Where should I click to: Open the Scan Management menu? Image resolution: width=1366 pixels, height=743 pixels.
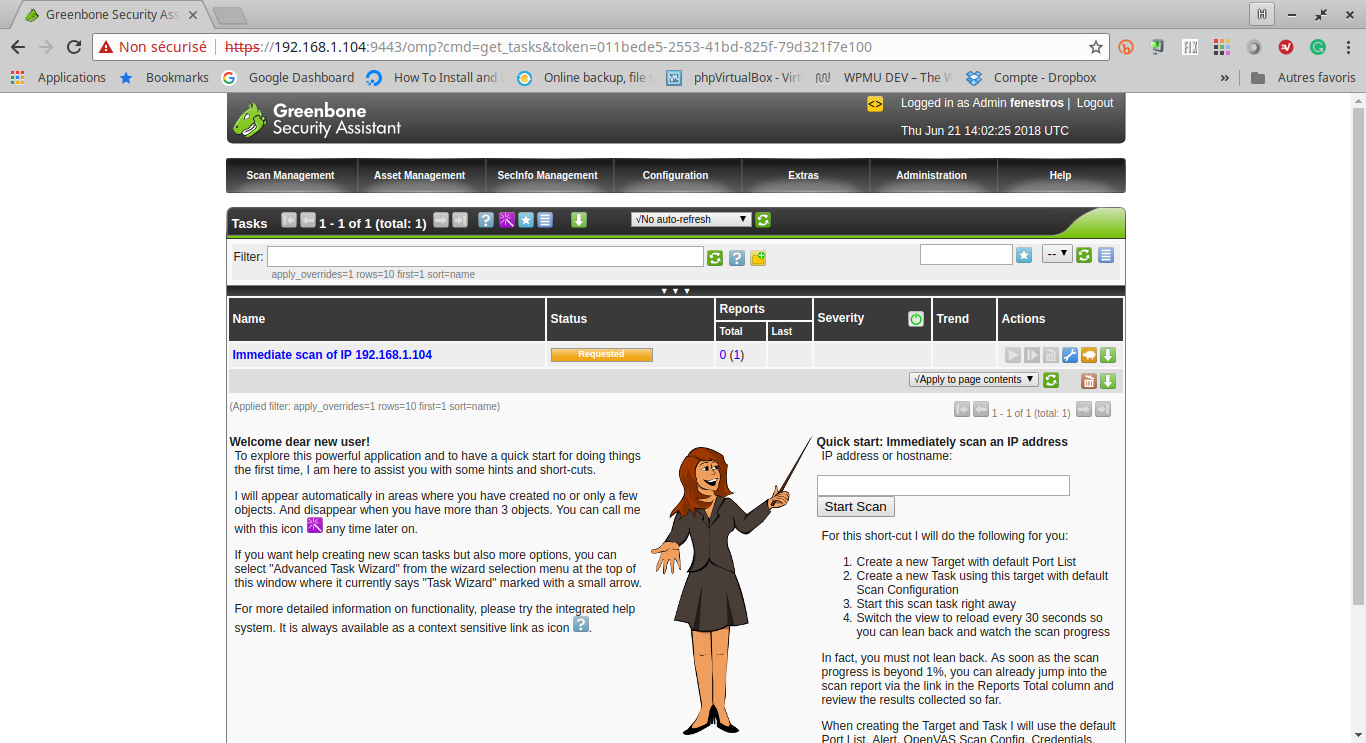290,175
